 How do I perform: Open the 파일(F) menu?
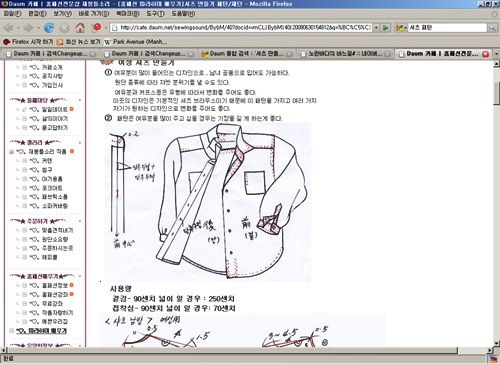coord(12,14)
